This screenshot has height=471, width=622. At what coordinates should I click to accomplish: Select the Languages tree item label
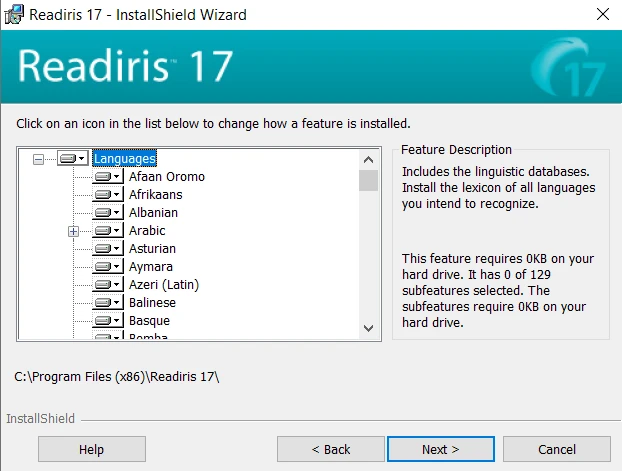124,159
